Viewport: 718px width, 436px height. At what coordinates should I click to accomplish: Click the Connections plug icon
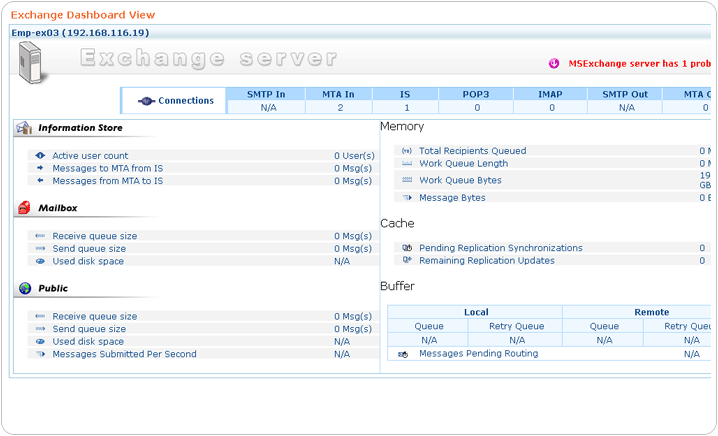pyautogui.click(x=147, y=101)
